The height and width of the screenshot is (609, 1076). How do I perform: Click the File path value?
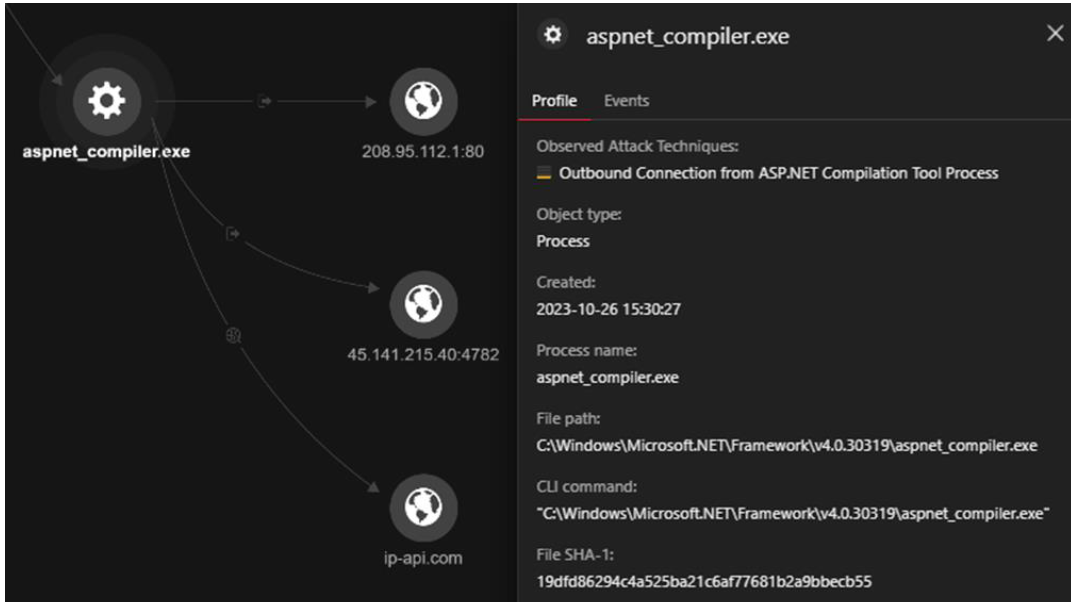(x=786, y=446)
